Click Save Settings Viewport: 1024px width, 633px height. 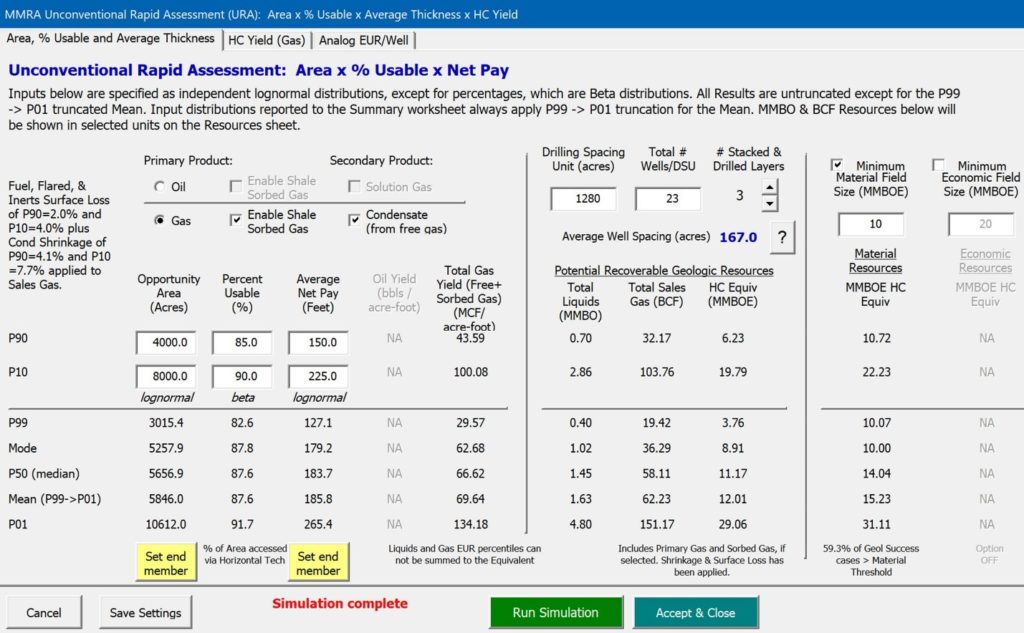[146, 613]
